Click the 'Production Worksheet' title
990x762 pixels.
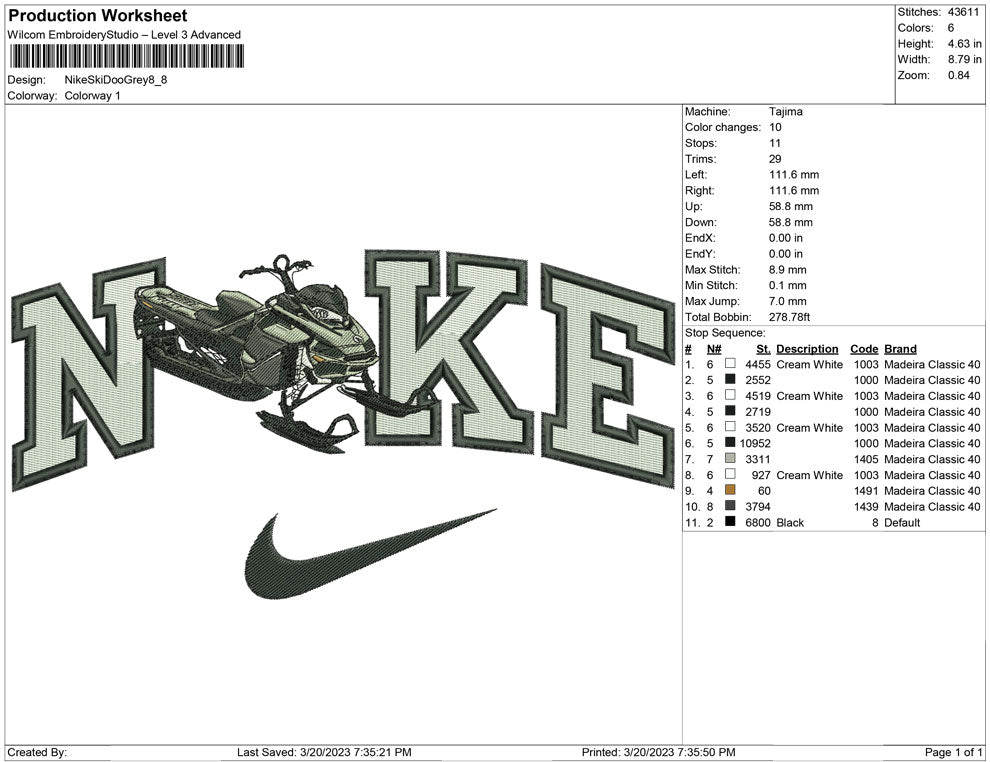pyautogui.click(x=97, y=15)
